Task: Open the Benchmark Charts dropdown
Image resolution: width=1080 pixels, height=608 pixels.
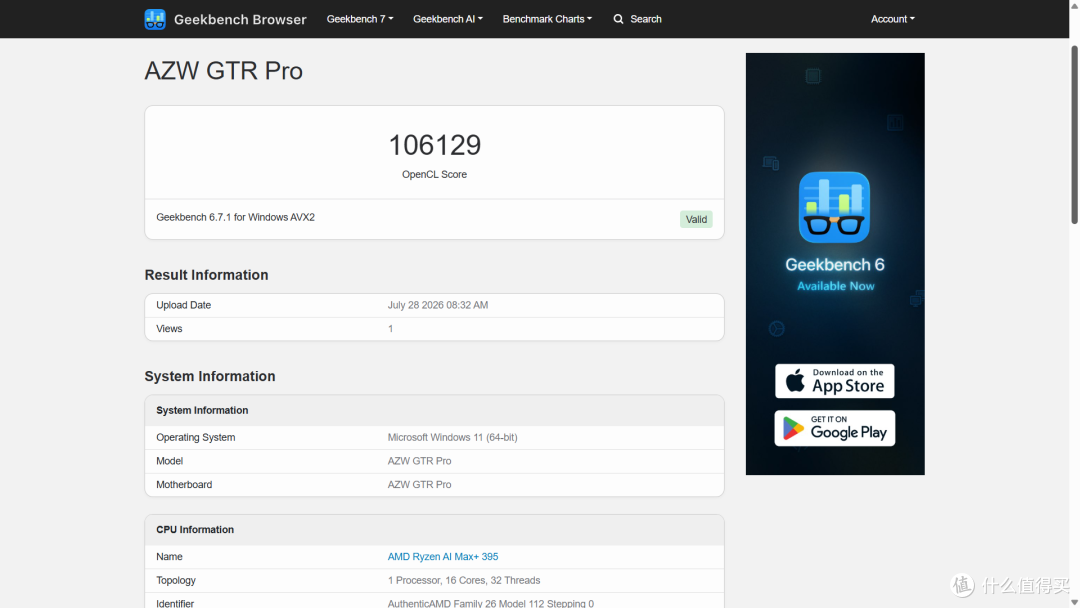Action: click(547, 19)
